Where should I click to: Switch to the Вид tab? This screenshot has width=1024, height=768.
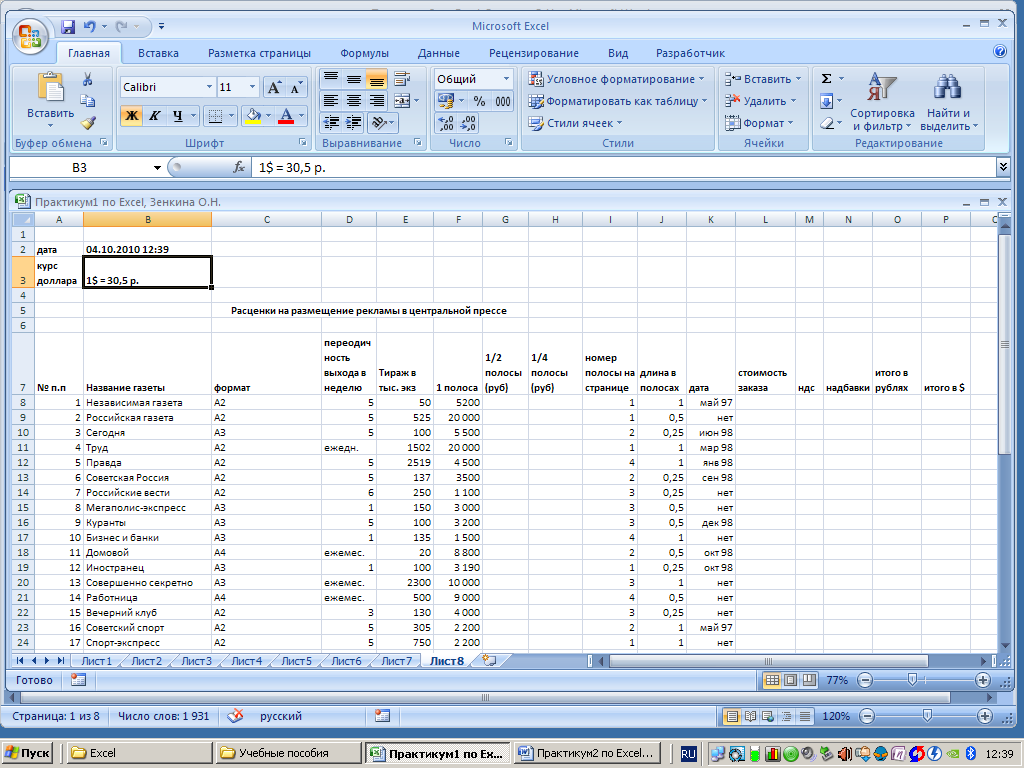point(618,53)
